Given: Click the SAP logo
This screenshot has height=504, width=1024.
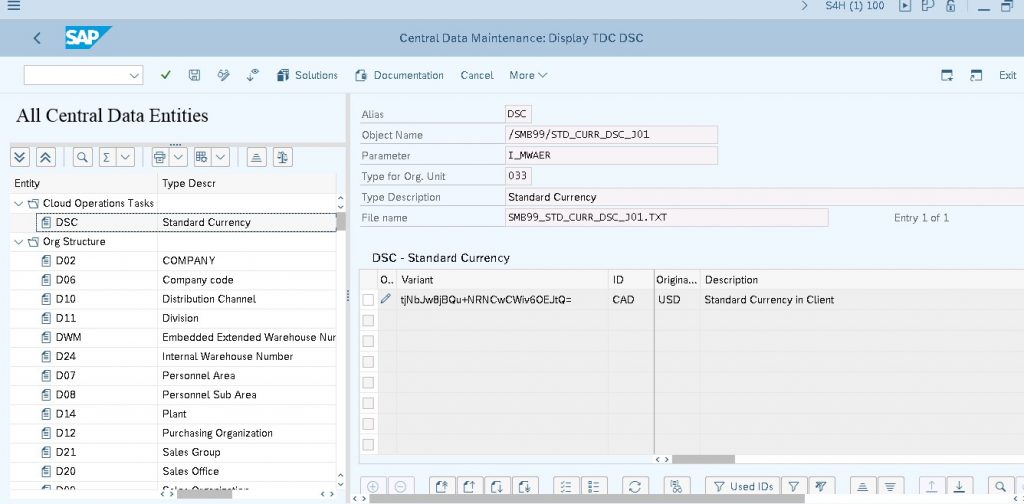Looking at the screenshot, I should [88, 37].
